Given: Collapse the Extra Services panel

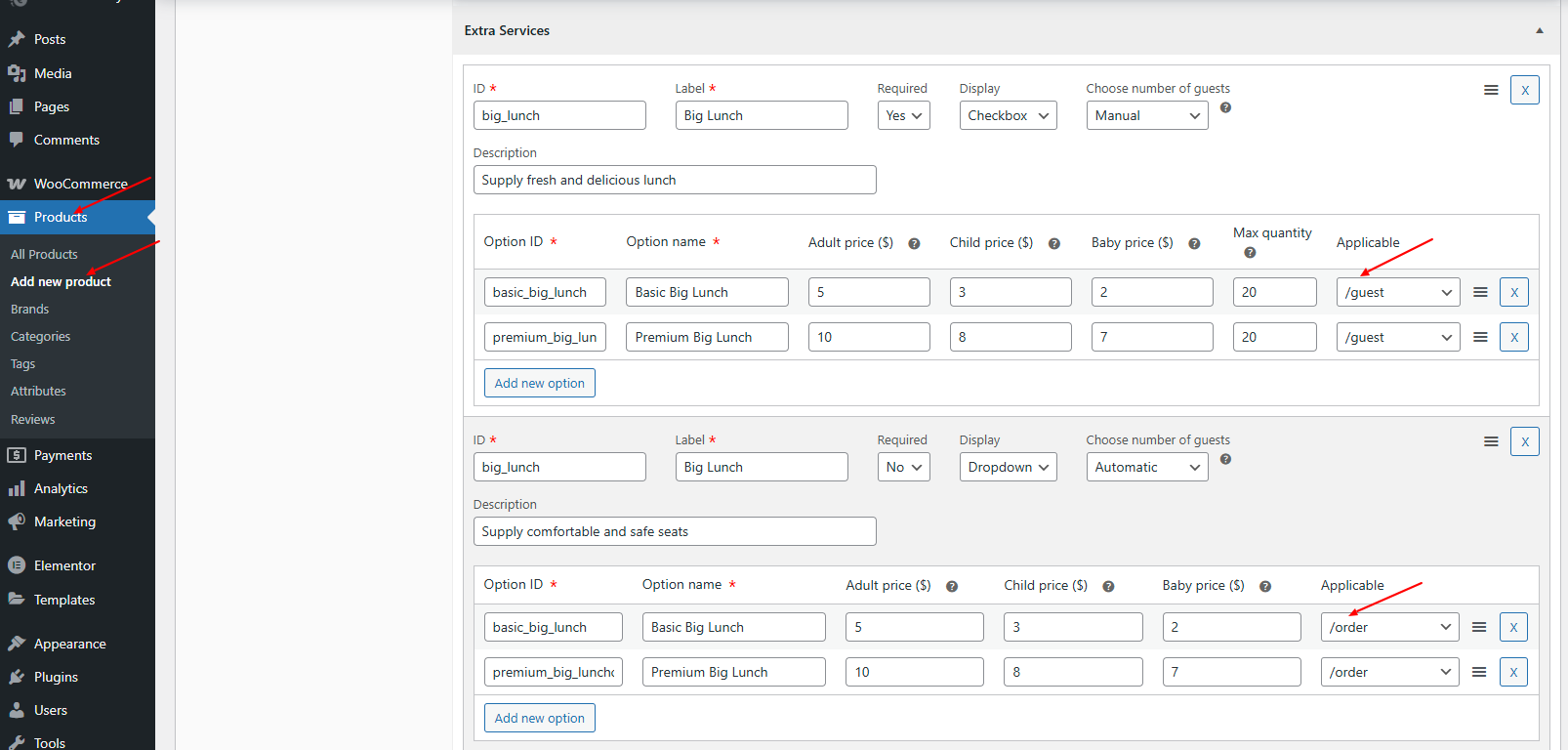Looking at the screenshot, I should coord(1540,31).
